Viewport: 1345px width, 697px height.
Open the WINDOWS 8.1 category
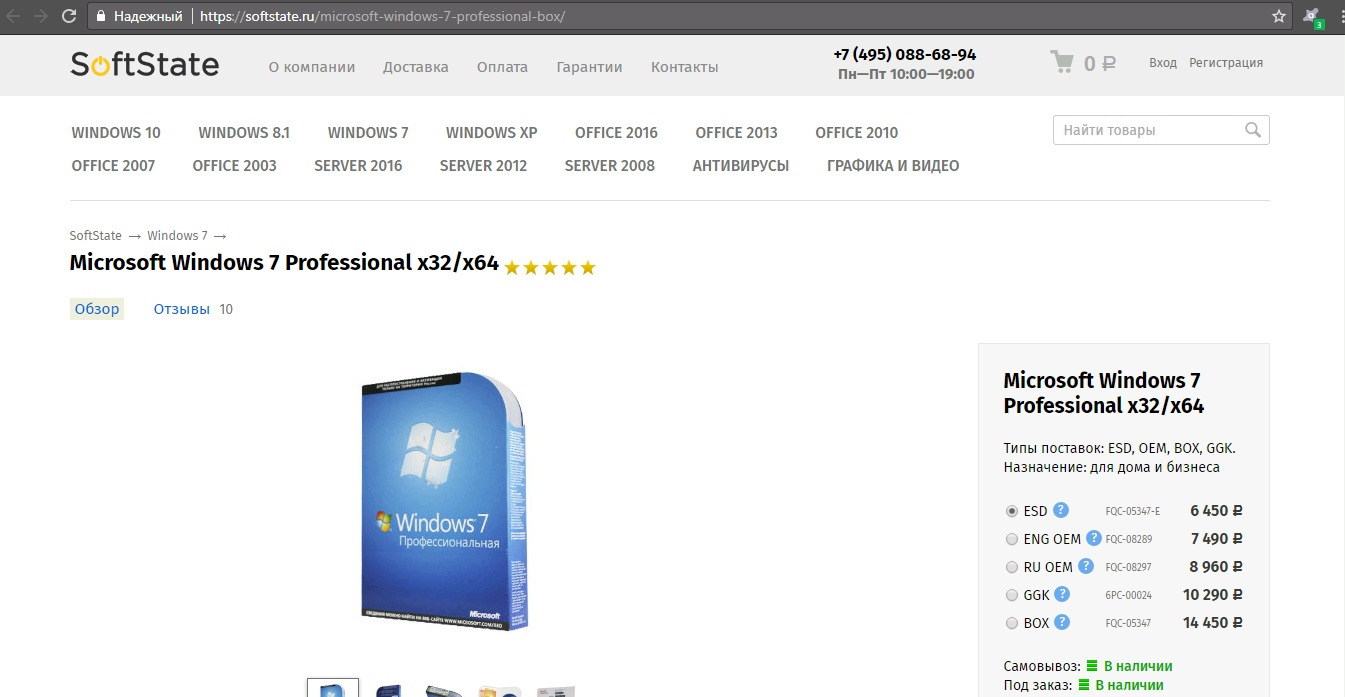point(244,133)
